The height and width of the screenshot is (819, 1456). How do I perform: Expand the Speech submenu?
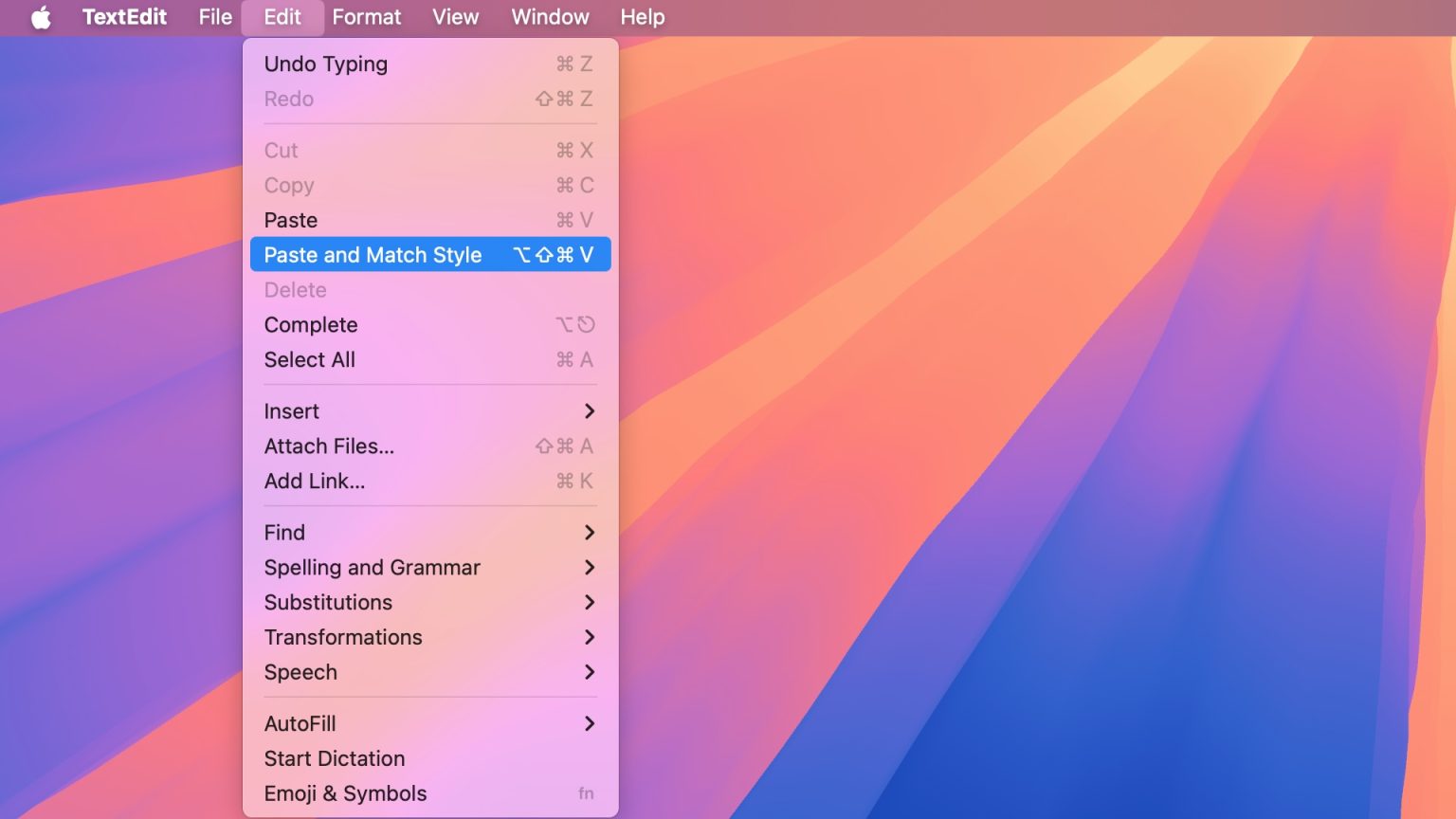300,672
